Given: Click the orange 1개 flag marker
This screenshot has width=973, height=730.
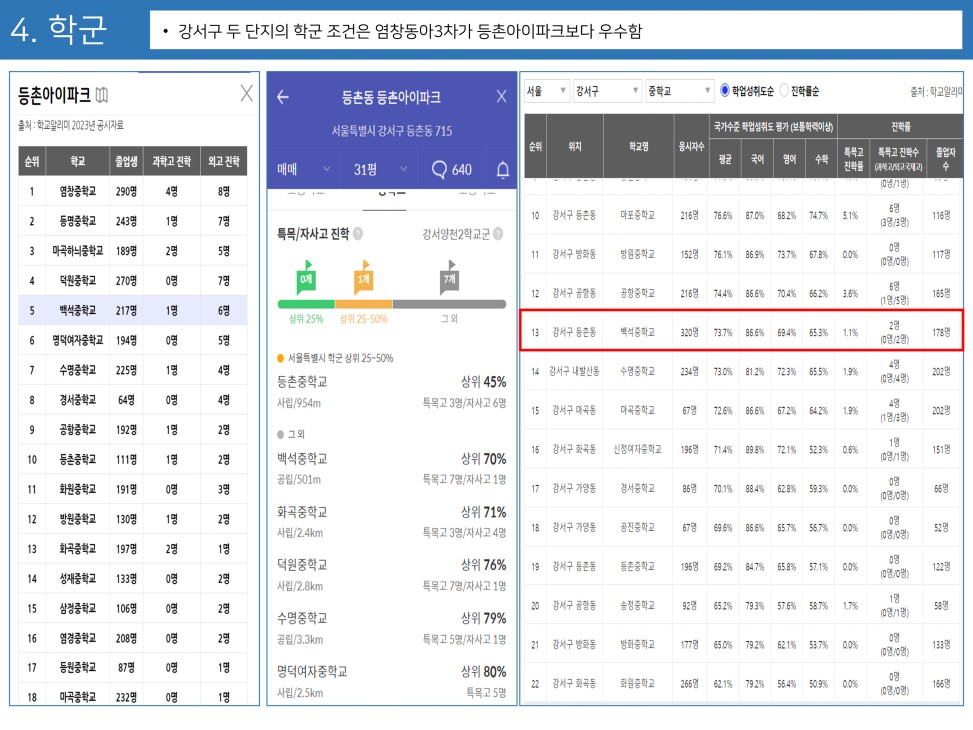Looking at the screenshot, I should [x=364, y=277].
